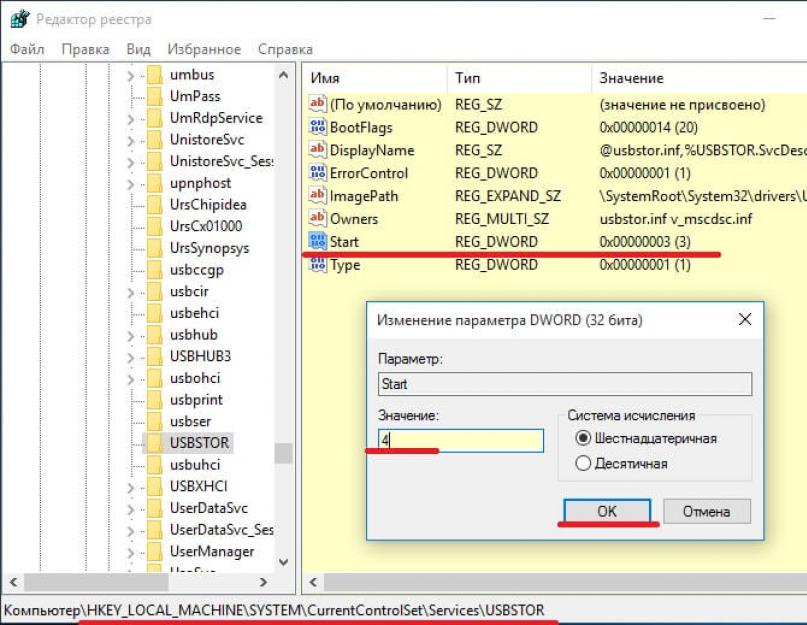Click the UrsChipidea folder icon

[x=154, y=204]
